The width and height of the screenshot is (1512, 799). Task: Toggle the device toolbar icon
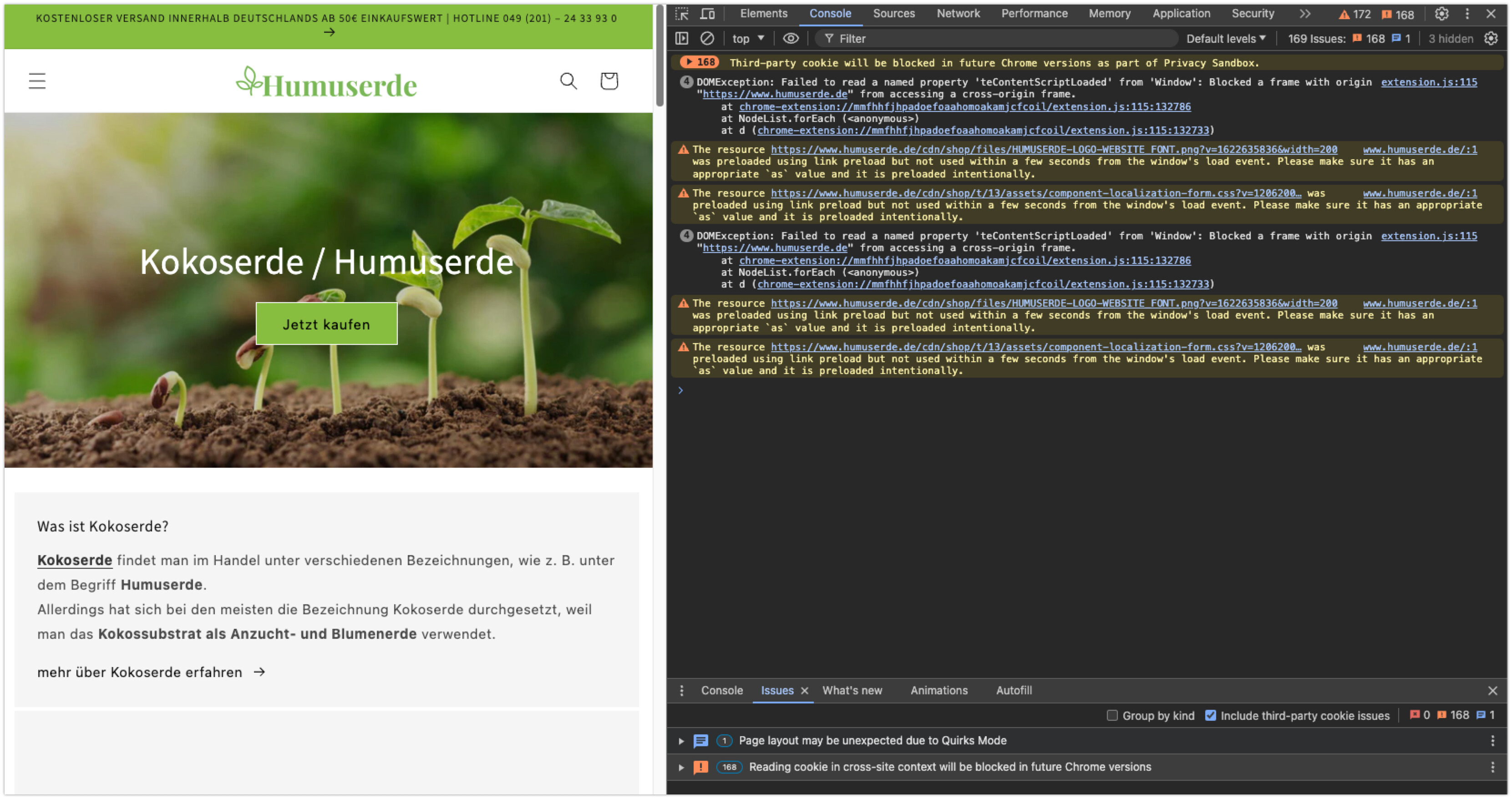pos(708,14)
